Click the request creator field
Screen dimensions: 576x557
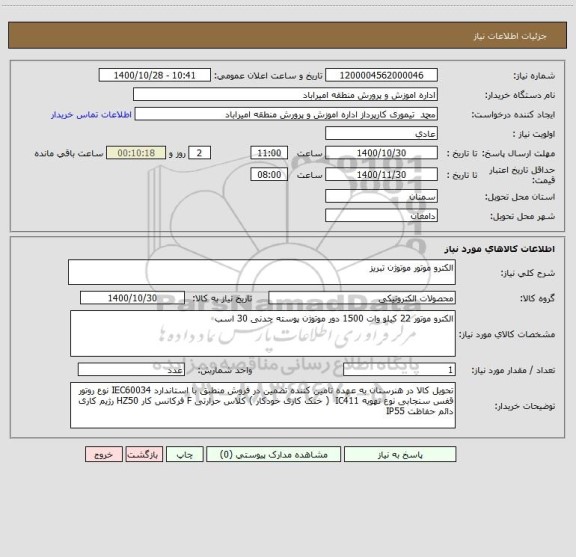pos(286,114)
